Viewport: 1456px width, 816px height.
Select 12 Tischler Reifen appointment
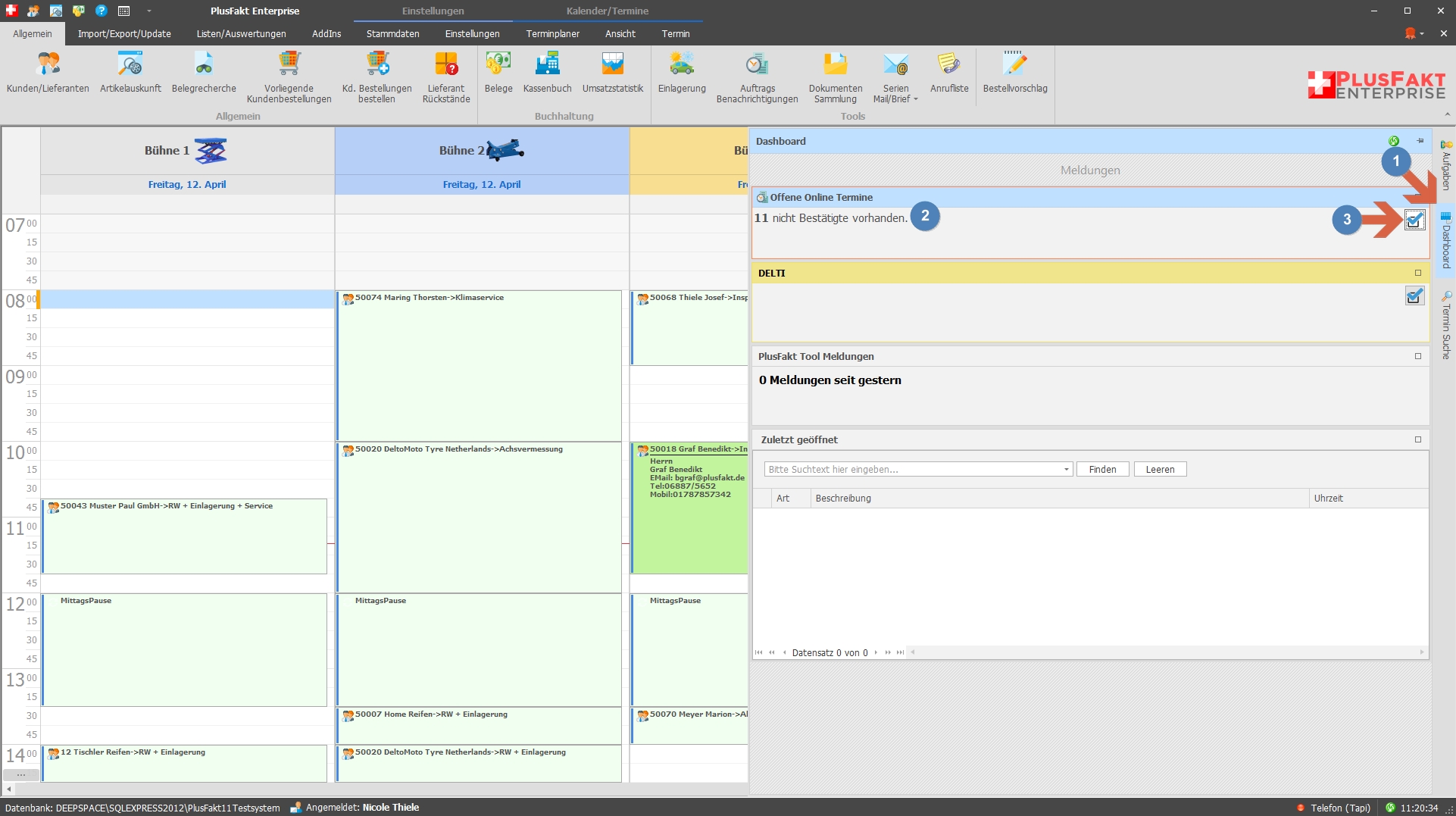[185, 763]
